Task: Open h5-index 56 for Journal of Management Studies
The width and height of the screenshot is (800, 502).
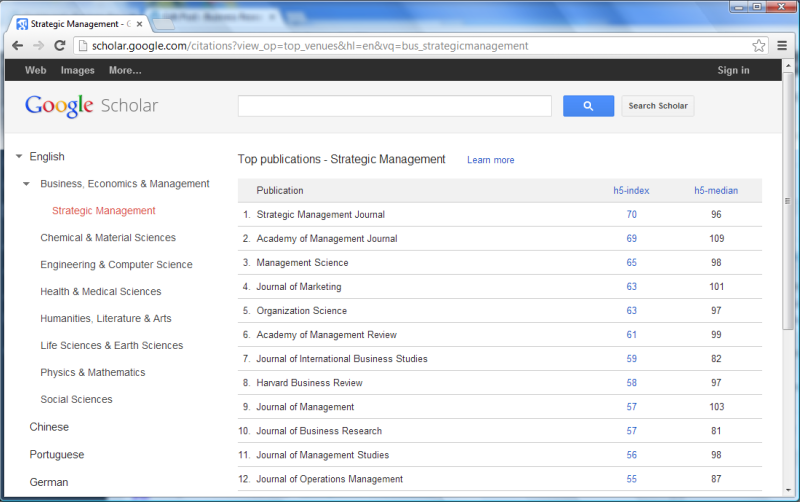Action: pyautogui.click(x=632, y=455)
